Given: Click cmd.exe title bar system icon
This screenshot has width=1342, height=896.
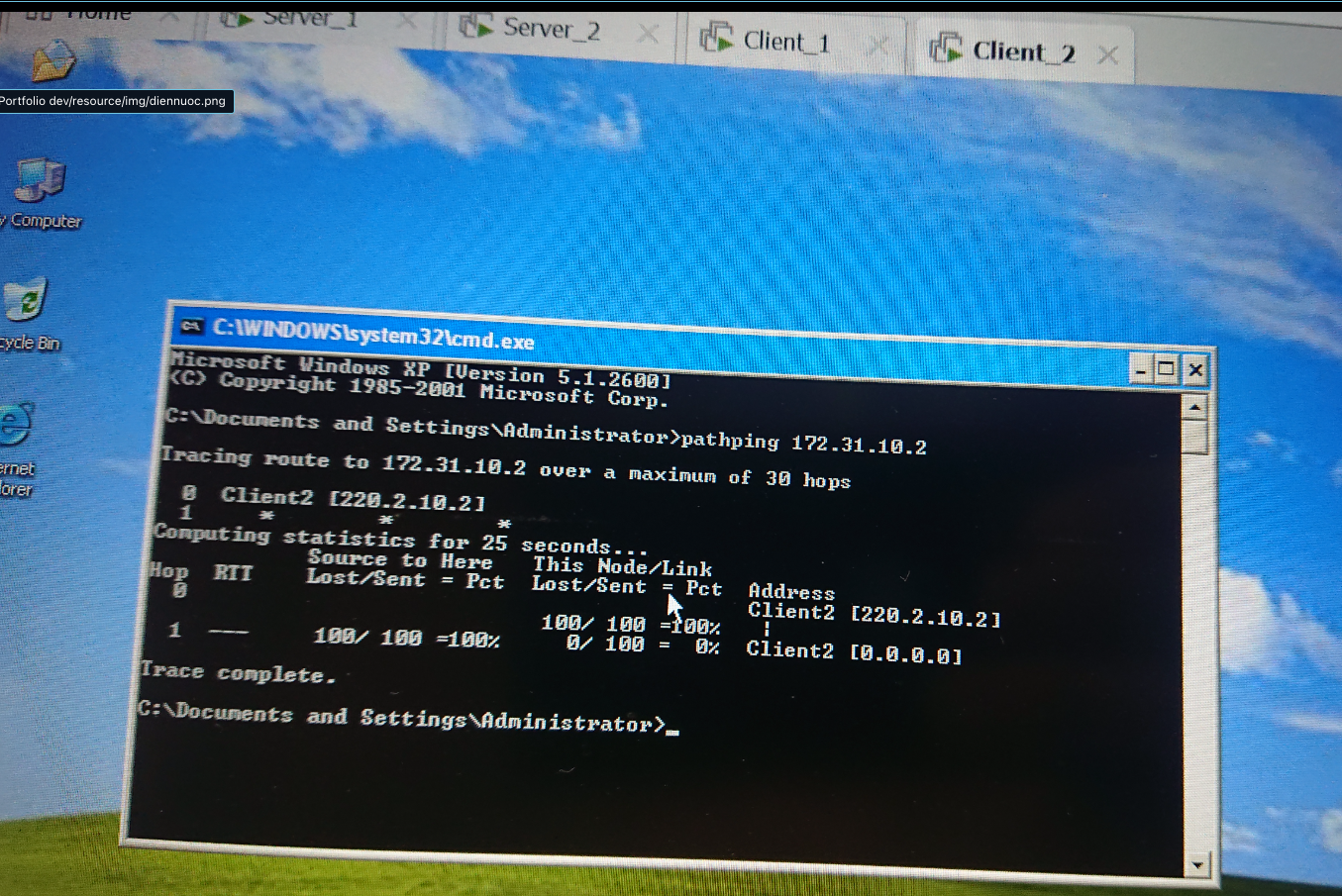Looking at the screenshot, I should click(191, 326).
